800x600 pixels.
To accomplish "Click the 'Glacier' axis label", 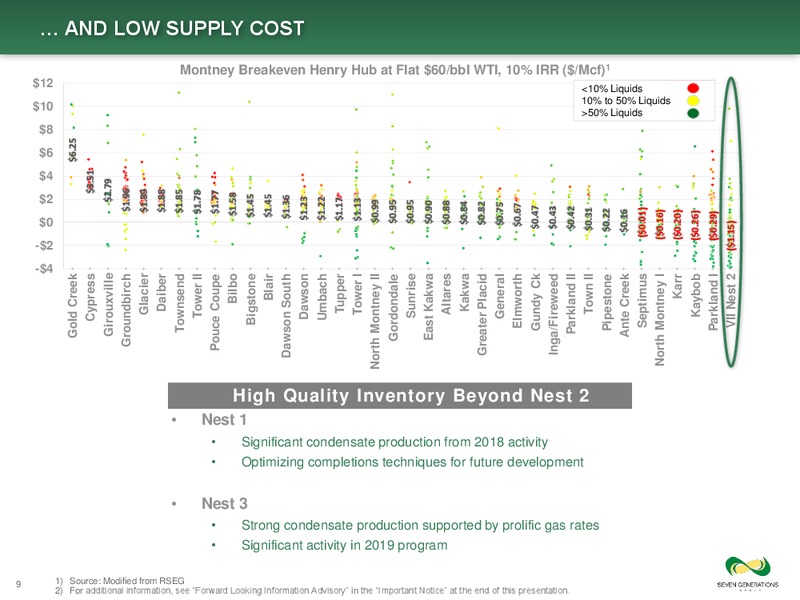I will pos(144,294).
